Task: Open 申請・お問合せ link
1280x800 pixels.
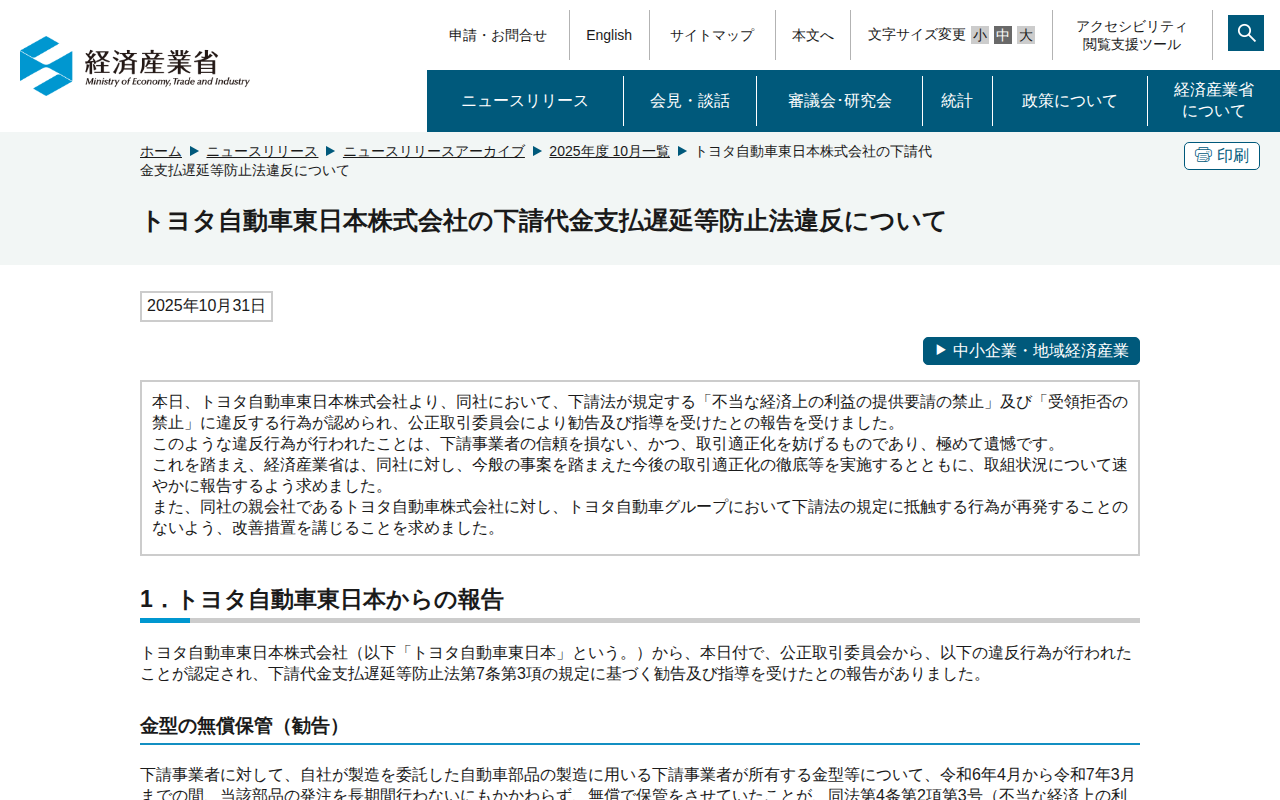Action: click(x=498, y=35)
